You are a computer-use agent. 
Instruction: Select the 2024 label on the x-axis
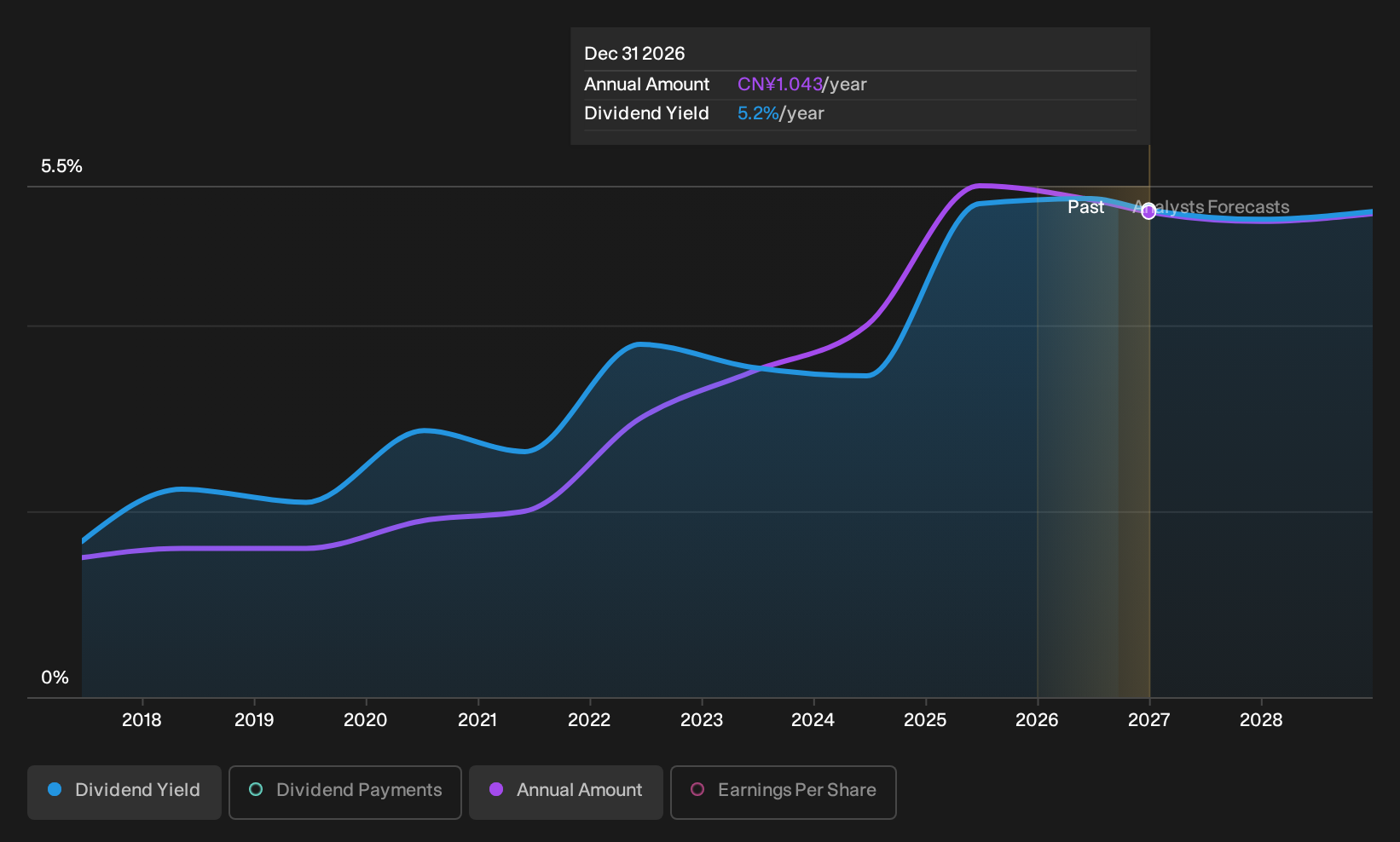pos(813,720)
